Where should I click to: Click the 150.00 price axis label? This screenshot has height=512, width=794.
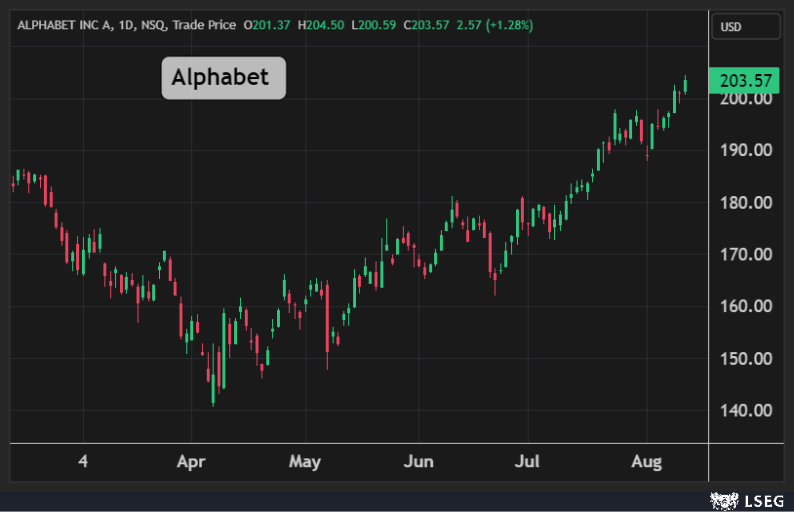pos(743,358)
